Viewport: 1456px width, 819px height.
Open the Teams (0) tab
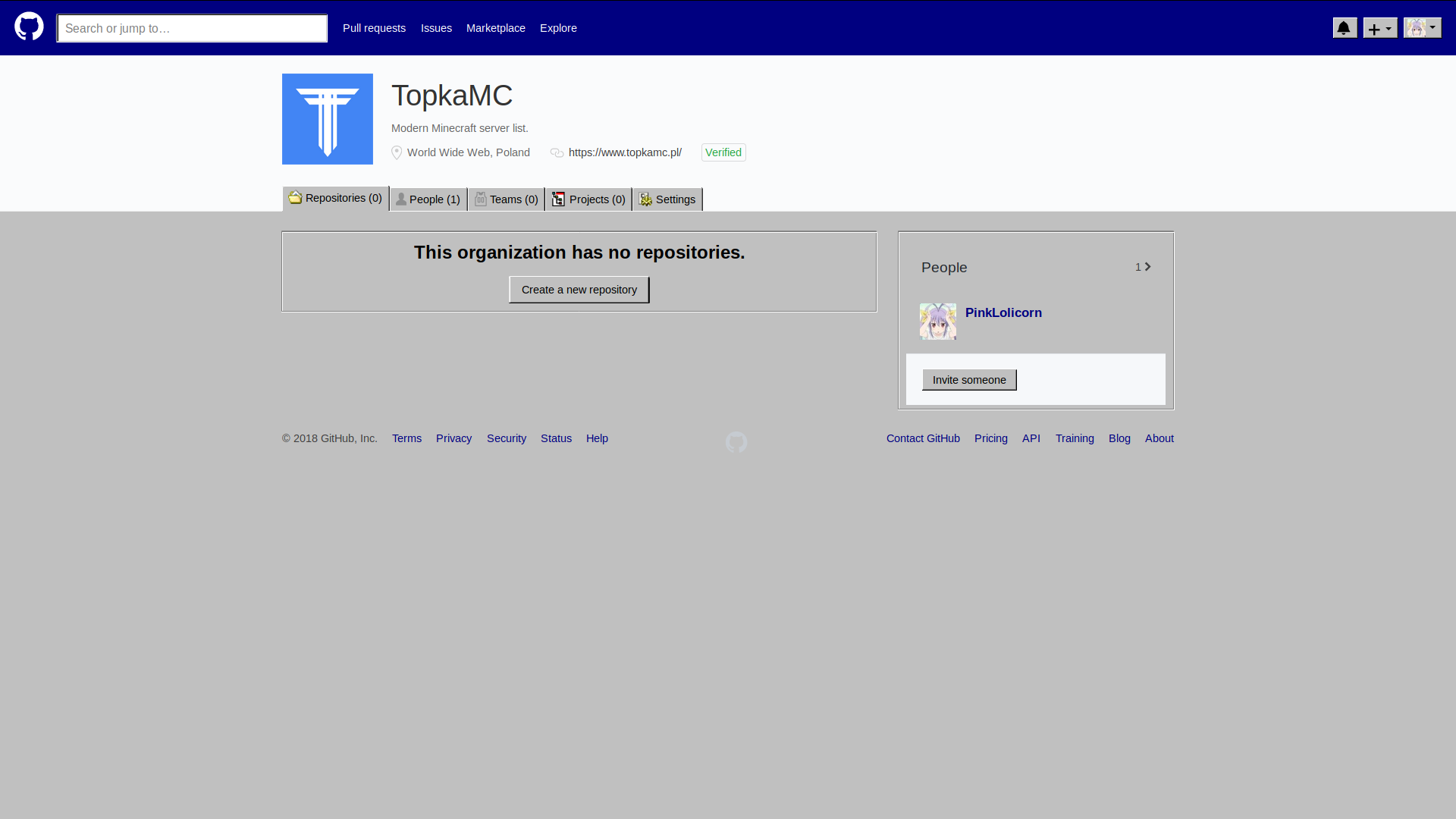(506, 199)
